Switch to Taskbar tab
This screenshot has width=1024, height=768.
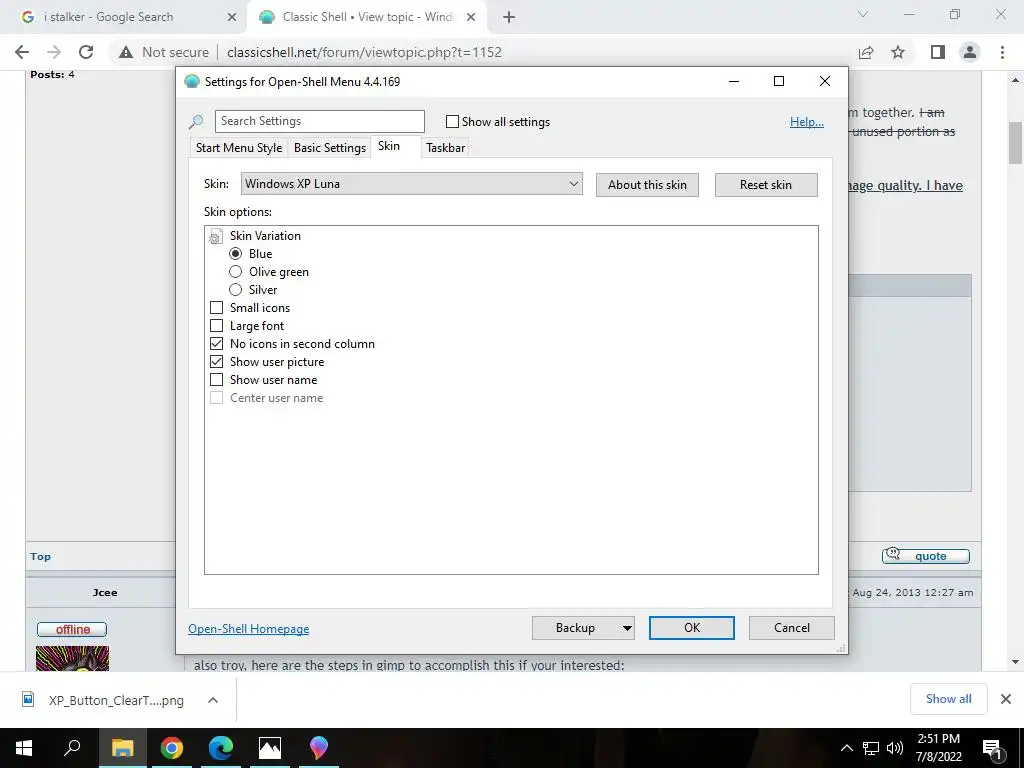click(445, 148)
